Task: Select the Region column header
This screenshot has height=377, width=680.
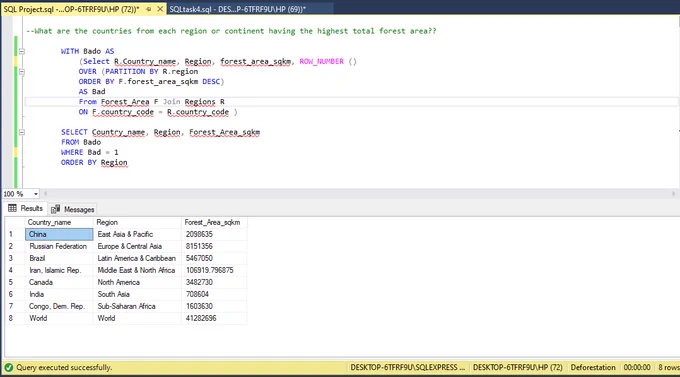Action: click(137, 222)
